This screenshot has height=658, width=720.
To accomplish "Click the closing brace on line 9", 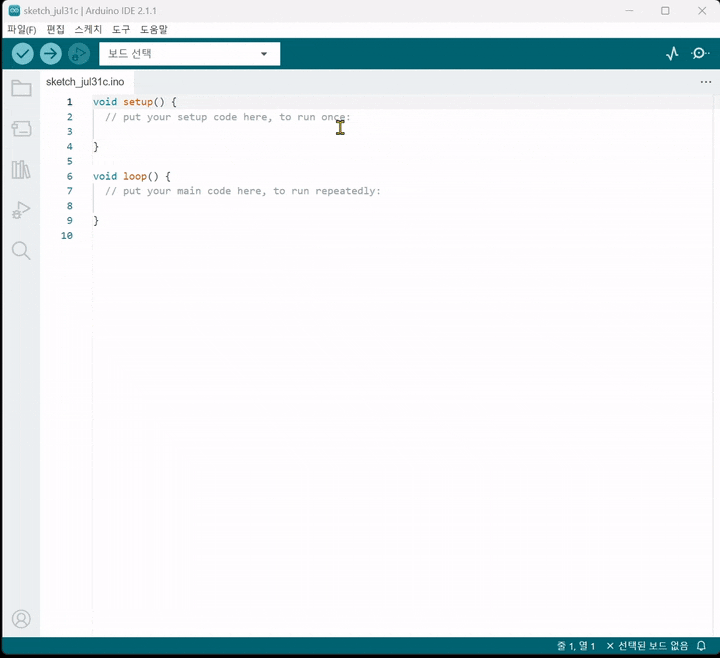I will pyautogui.click(x=96, y=221).
